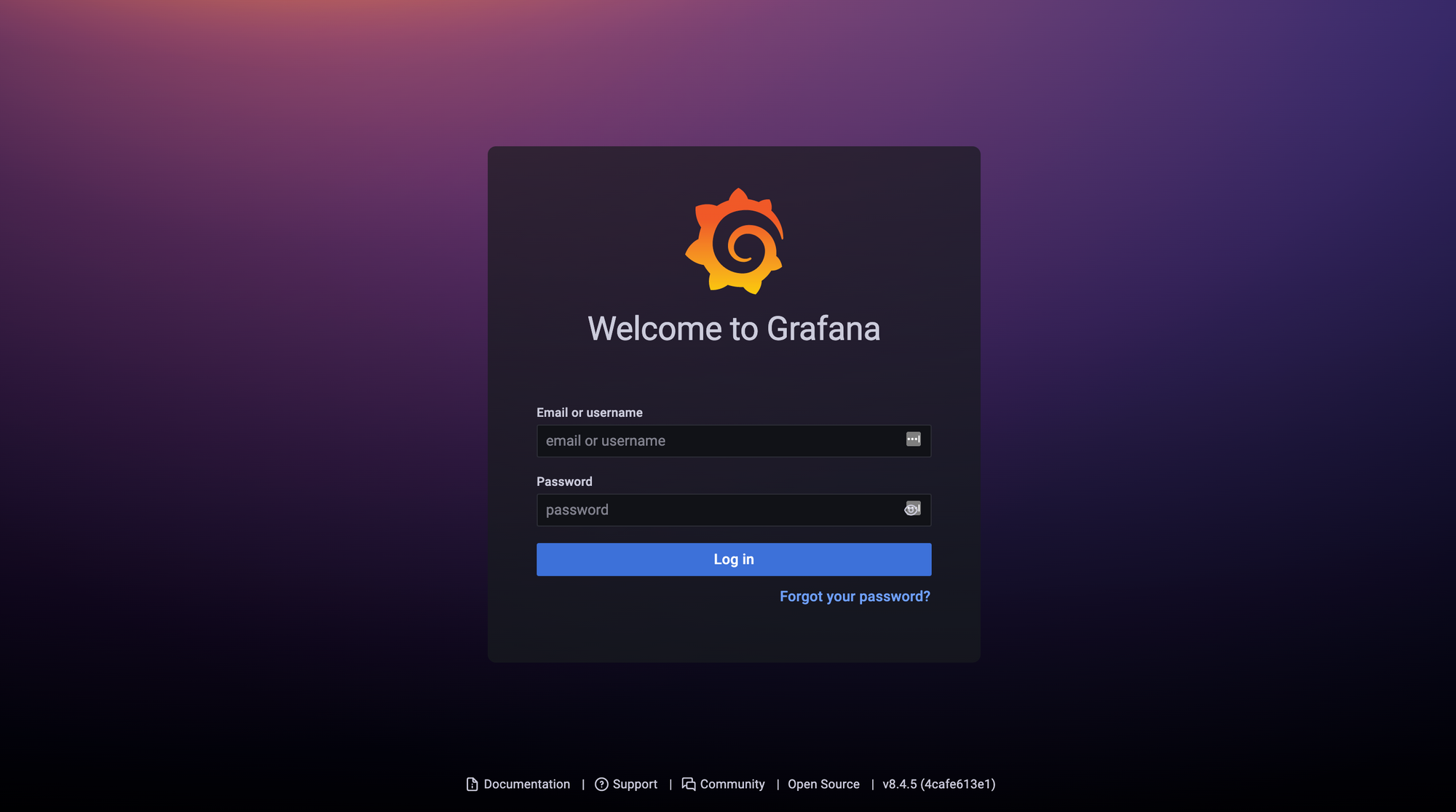Viewport: 1456px width, 812px height.
Task: Select the password field to type
Action: click(733, 509)
